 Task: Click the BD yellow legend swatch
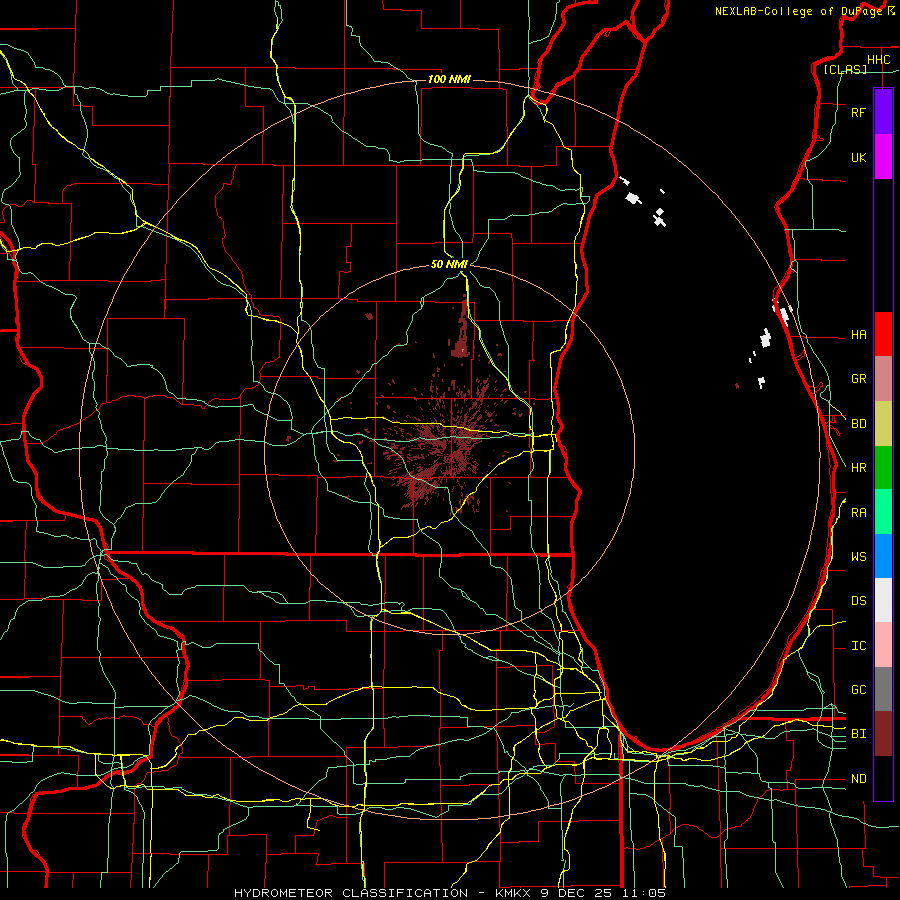pyautogui.click(x=883, y=424)
